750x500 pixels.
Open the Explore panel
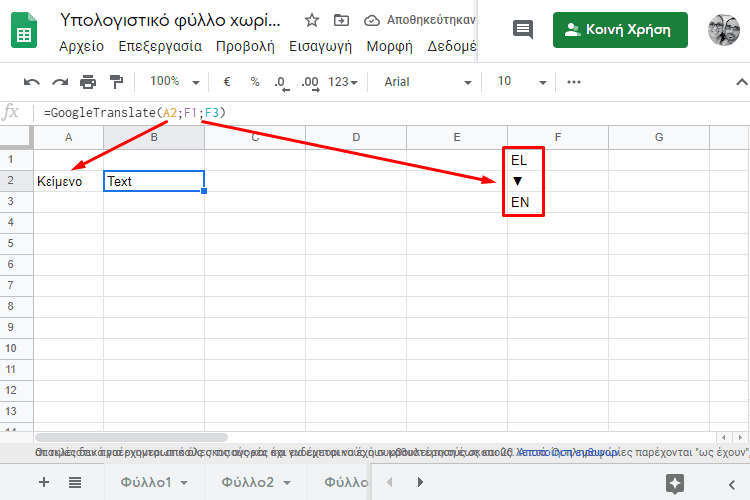click(x=674, y=484)
